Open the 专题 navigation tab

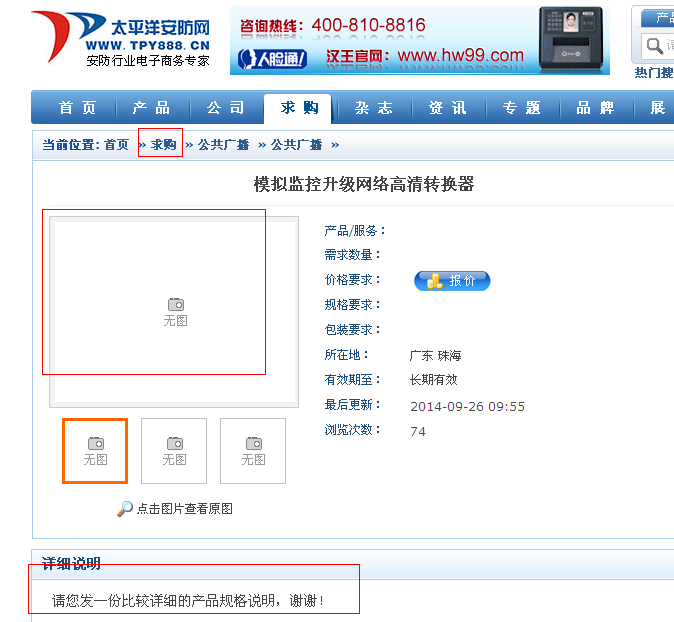coord(521,107)
